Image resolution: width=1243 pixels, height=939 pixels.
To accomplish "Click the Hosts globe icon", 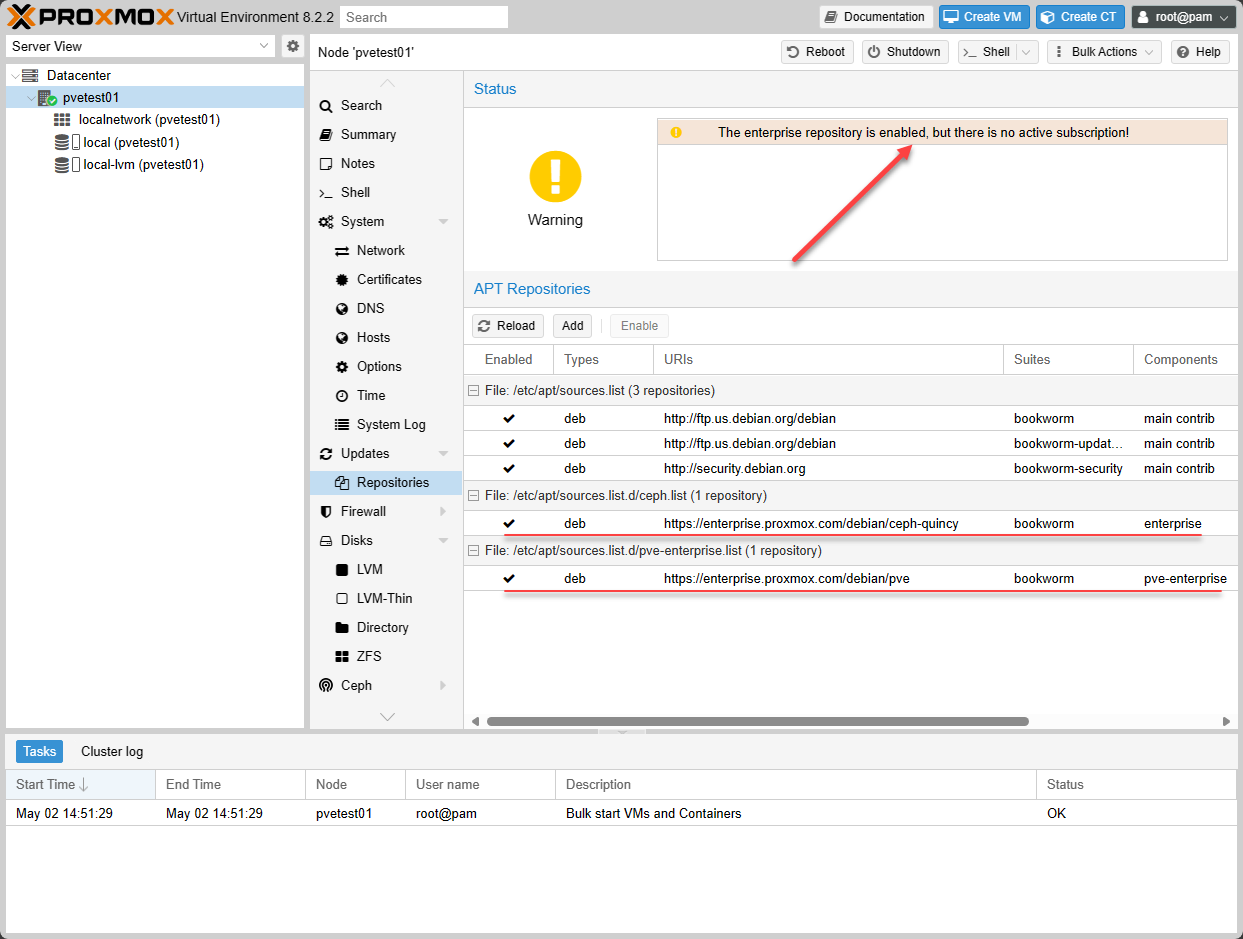I will tap(342, 338).
